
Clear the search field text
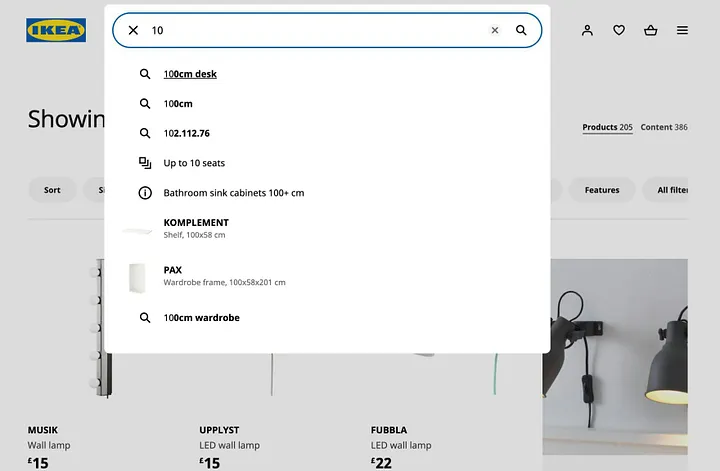click(x=494, y=30)
